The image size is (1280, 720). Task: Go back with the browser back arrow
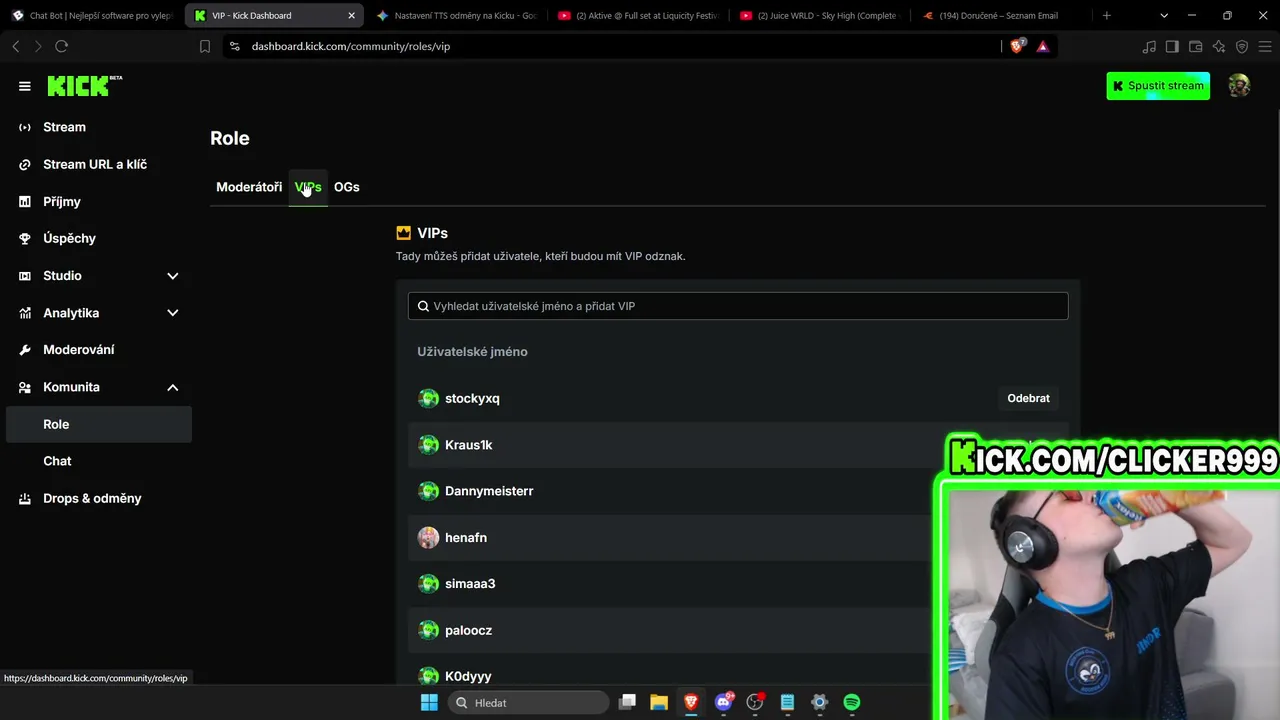pos(15,46)
